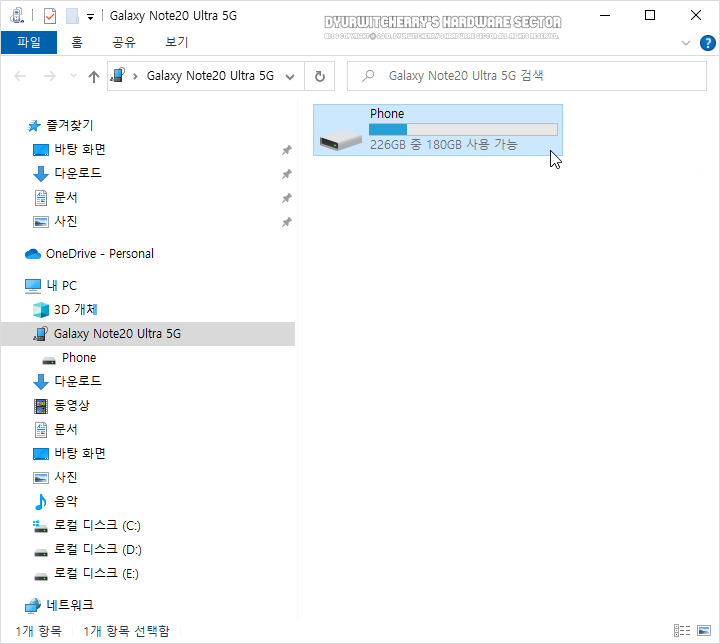
Task: Switch to the 홈 ribbon tab
Action: [x=77, y=42]
